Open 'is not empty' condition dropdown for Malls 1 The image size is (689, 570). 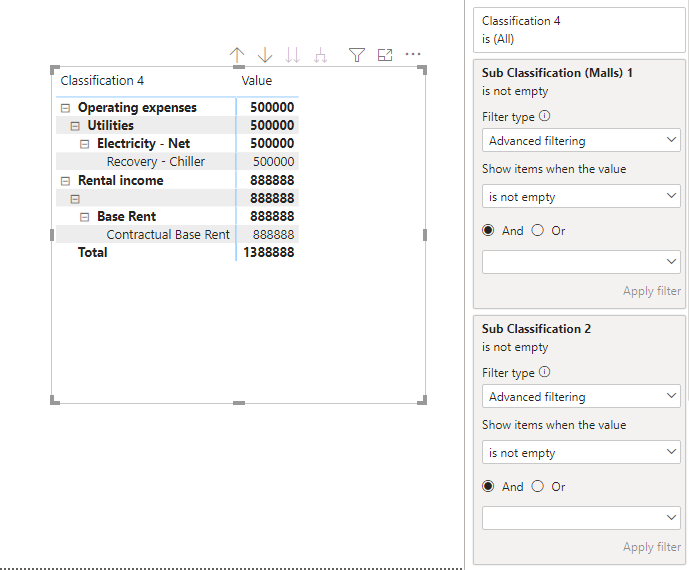[581, 196]
